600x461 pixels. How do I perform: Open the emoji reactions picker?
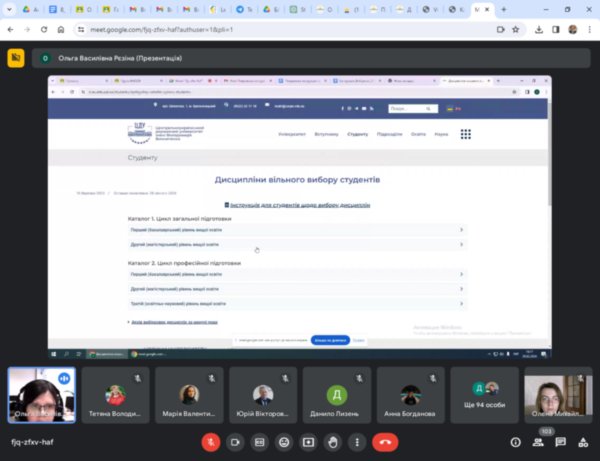point(284,441)
